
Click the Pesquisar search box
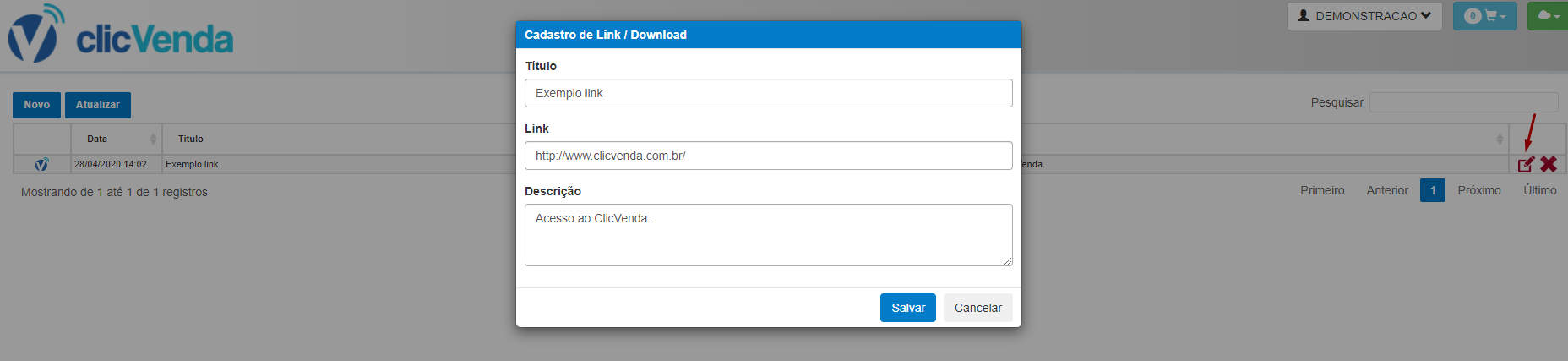pyautogui.click(x=1463, y=102)
